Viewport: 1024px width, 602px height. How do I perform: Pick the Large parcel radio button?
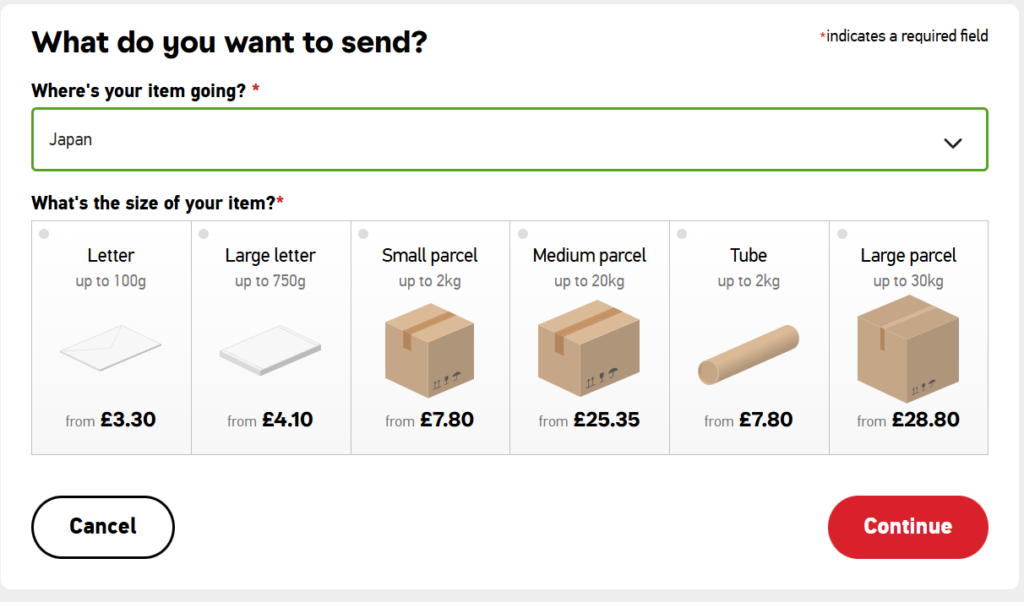tap(842, 234)
